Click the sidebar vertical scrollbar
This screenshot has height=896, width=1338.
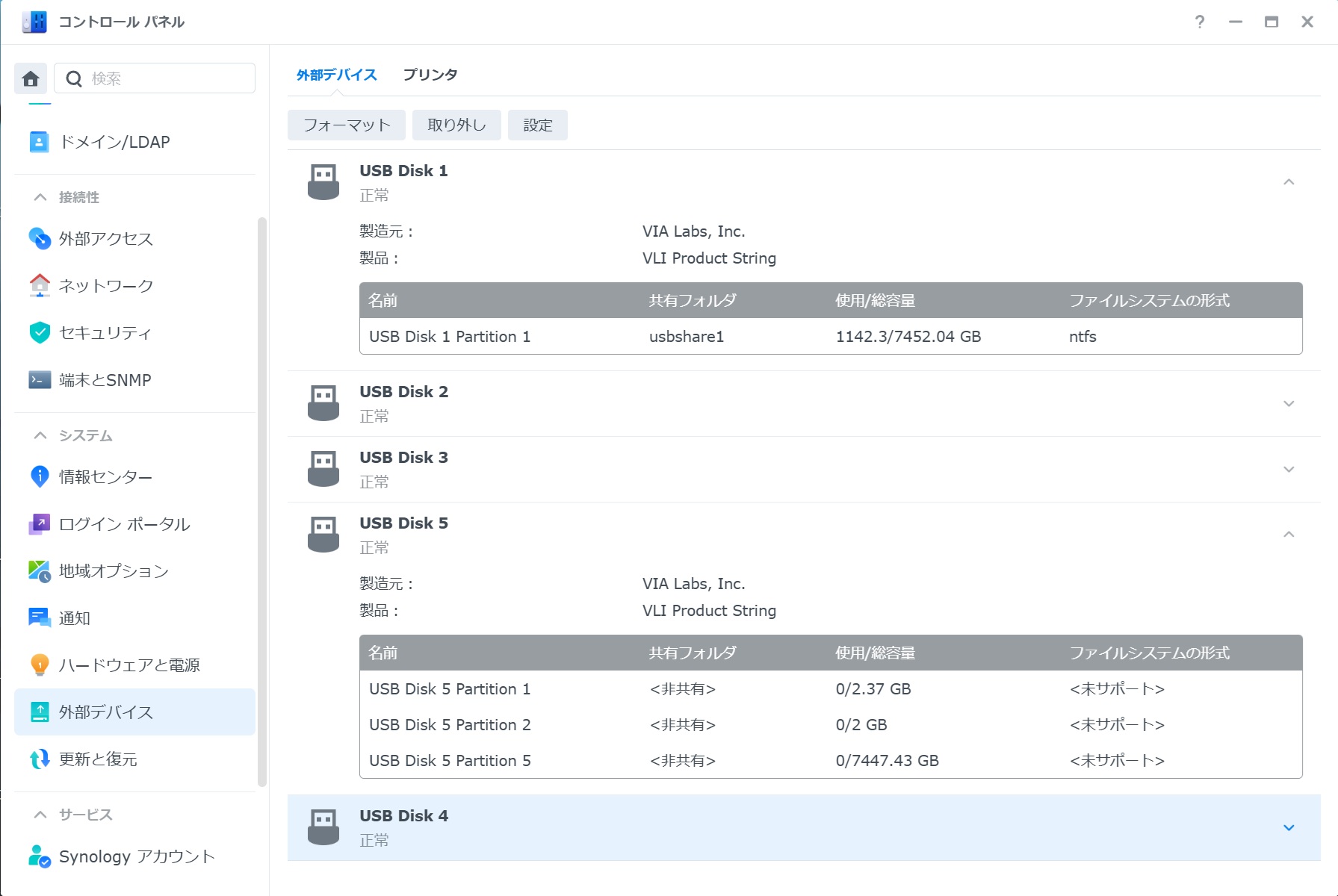pos(262,502)
